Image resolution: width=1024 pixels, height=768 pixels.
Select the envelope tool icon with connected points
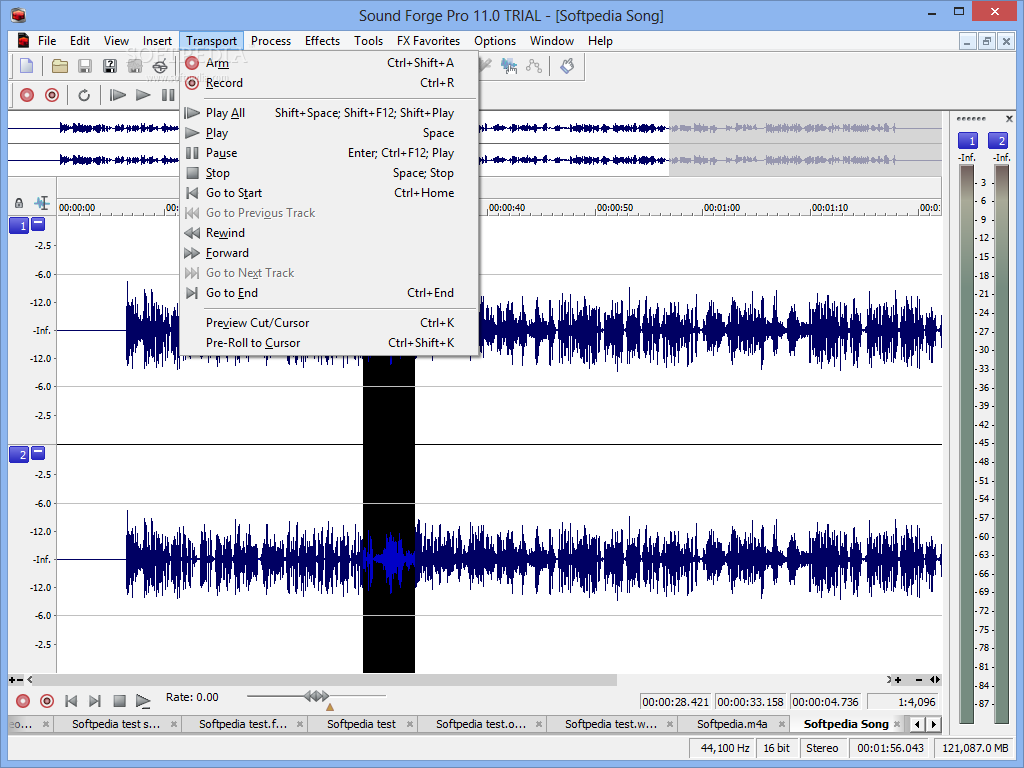click(x=534, y=66)
